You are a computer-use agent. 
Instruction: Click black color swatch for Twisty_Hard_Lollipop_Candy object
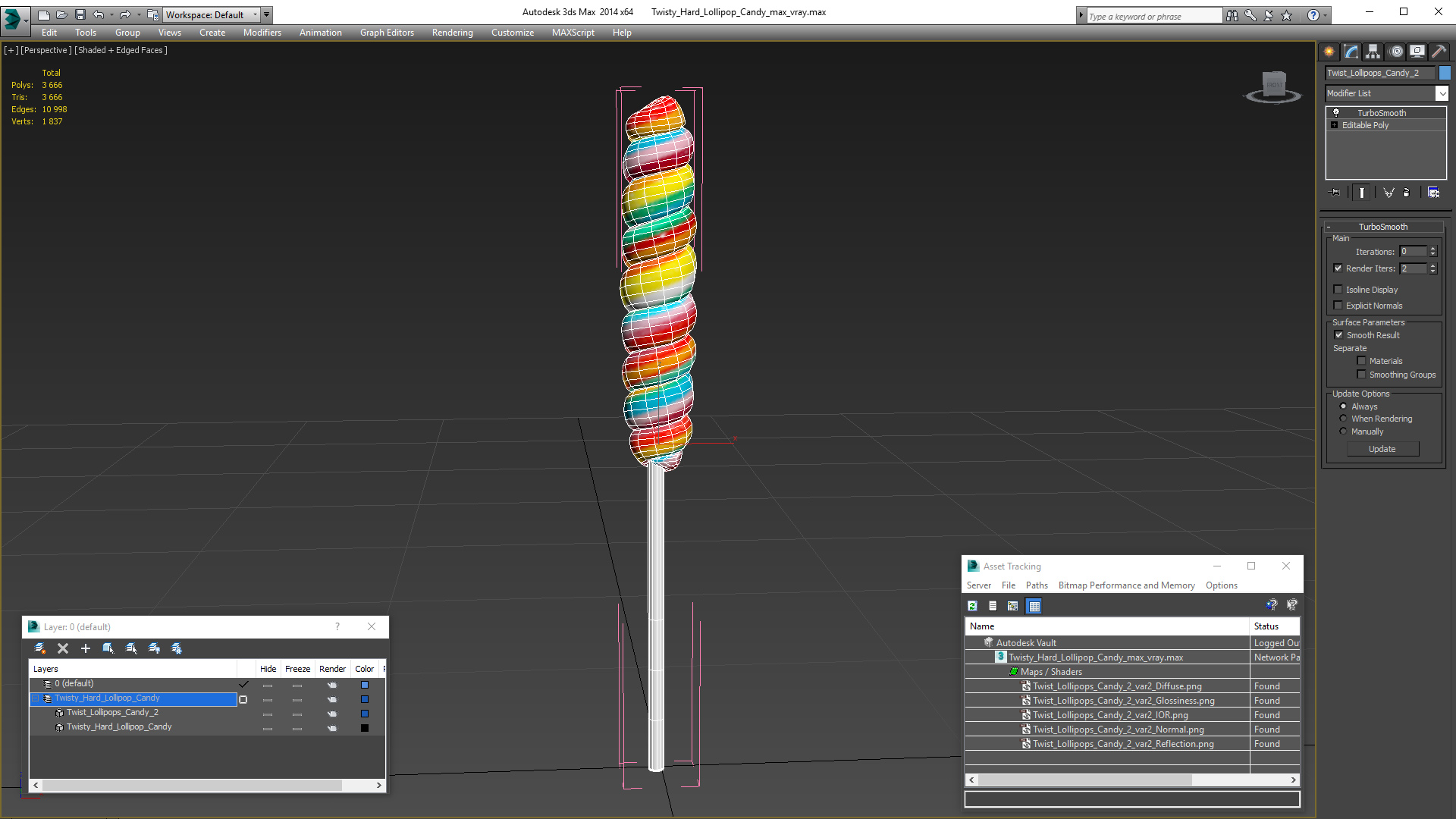pos(365,728)
